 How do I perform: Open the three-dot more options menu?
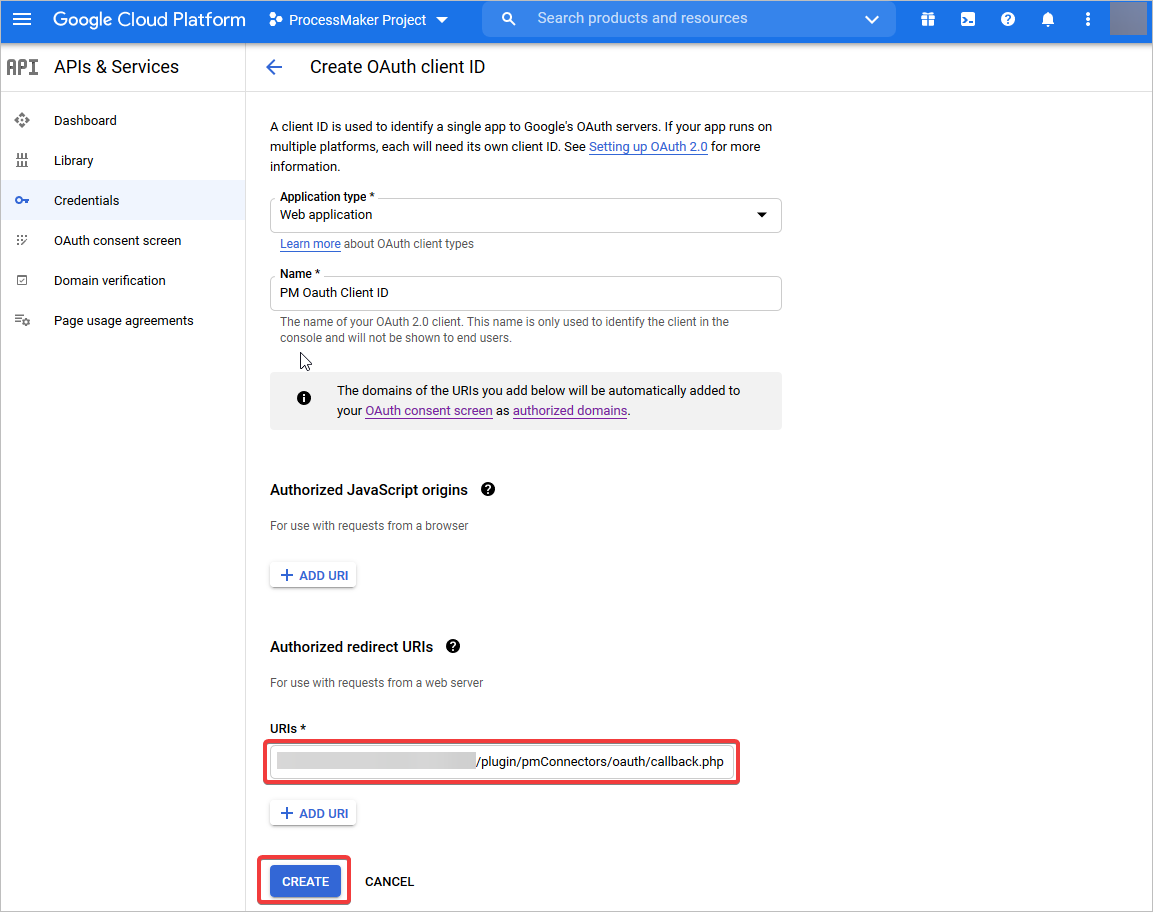[x=1088, y=19]
